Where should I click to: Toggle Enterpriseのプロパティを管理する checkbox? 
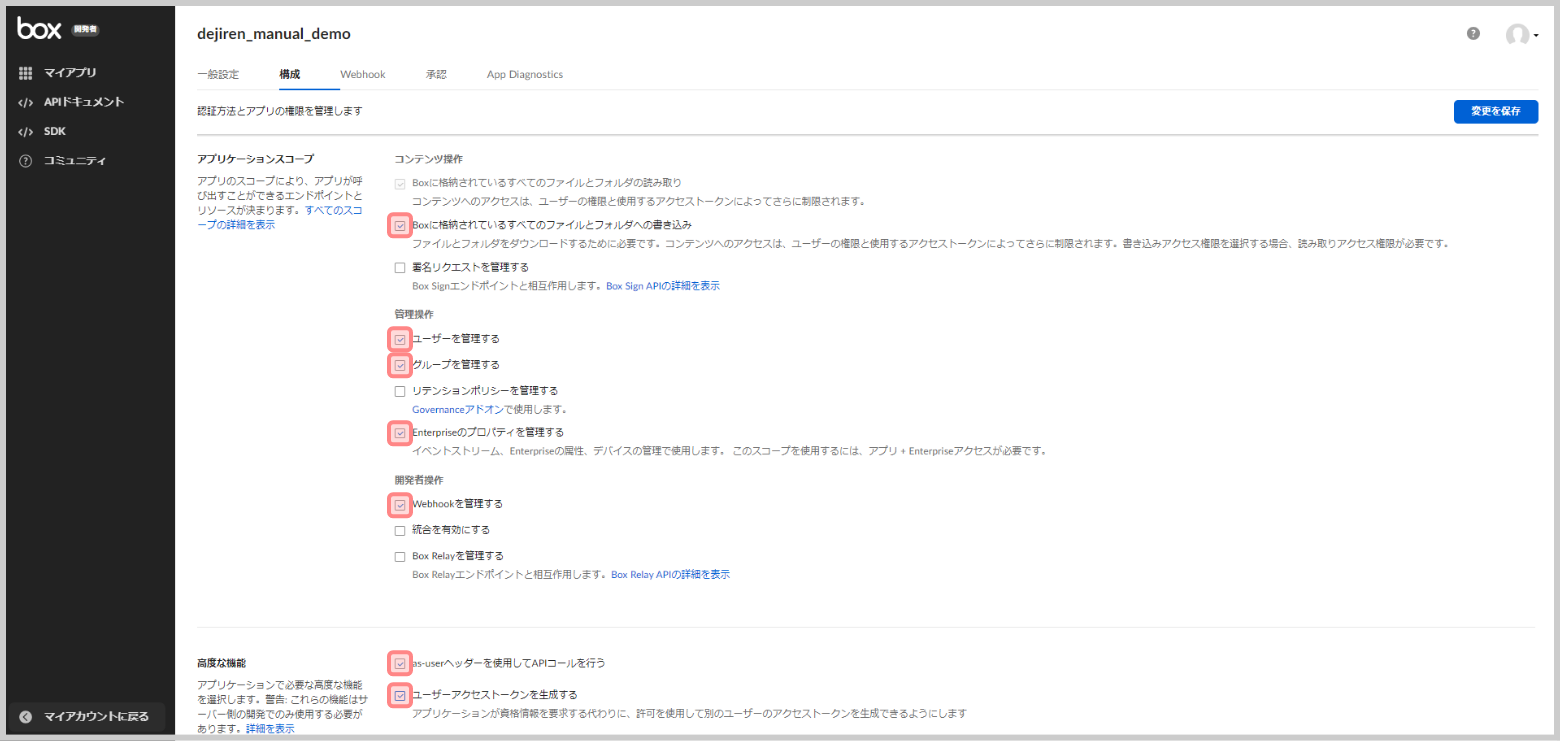pyautogui.click(x=400, y=433)
